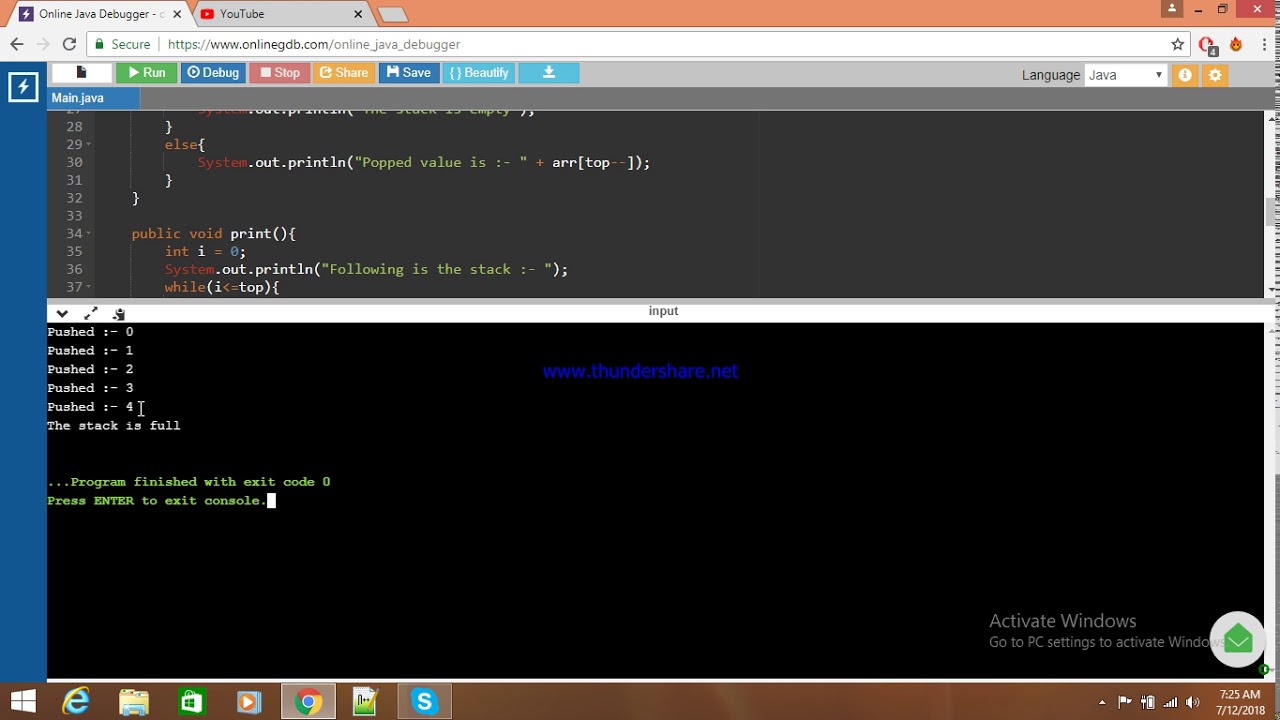Bookmark this page with the star
Viewport: 1280px width, 720px height.
(x=1177, y=44)
